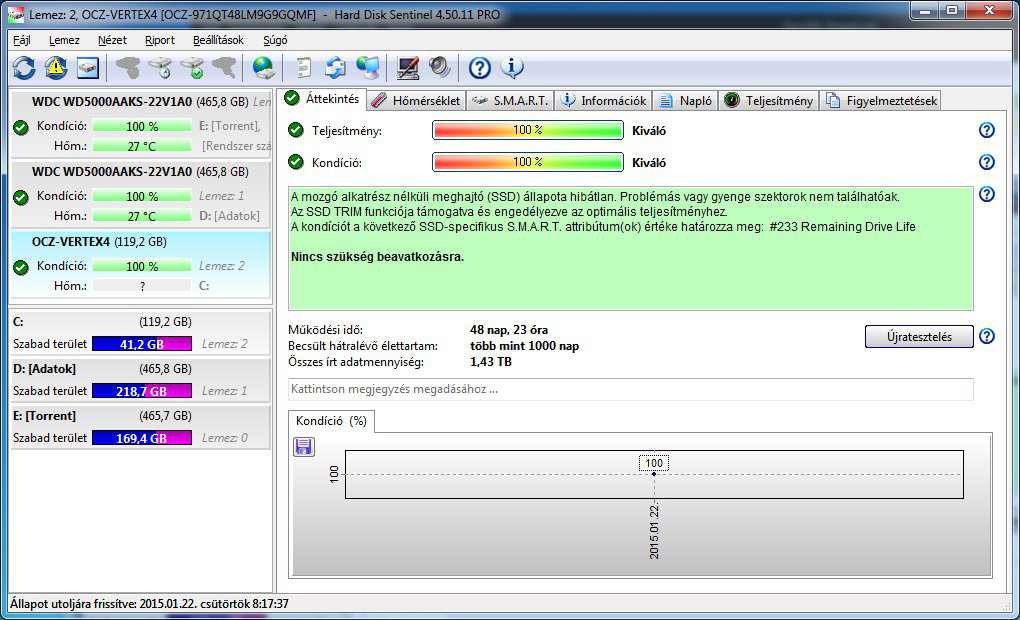This screenshot has width=1020, height=620.
Task: Click the Teljesítmény 100 % gradient bar
Action: click(x=528, y=130)
